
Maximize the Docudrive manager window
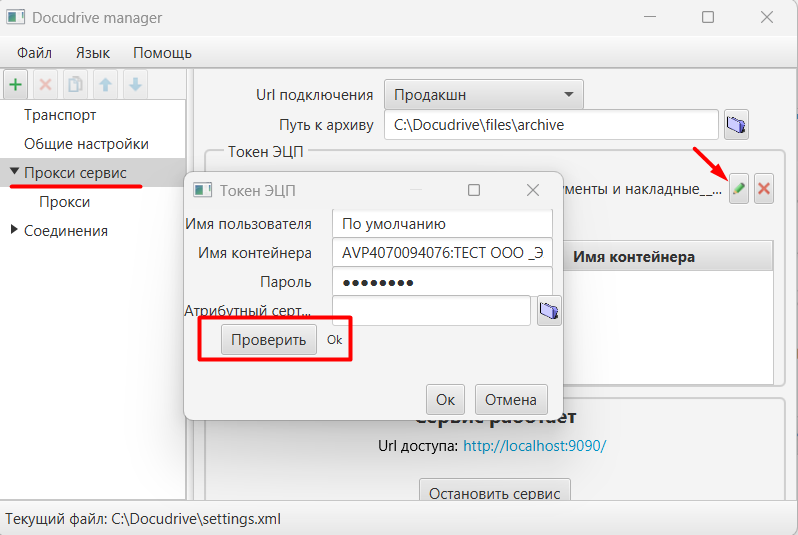[708, 17]
